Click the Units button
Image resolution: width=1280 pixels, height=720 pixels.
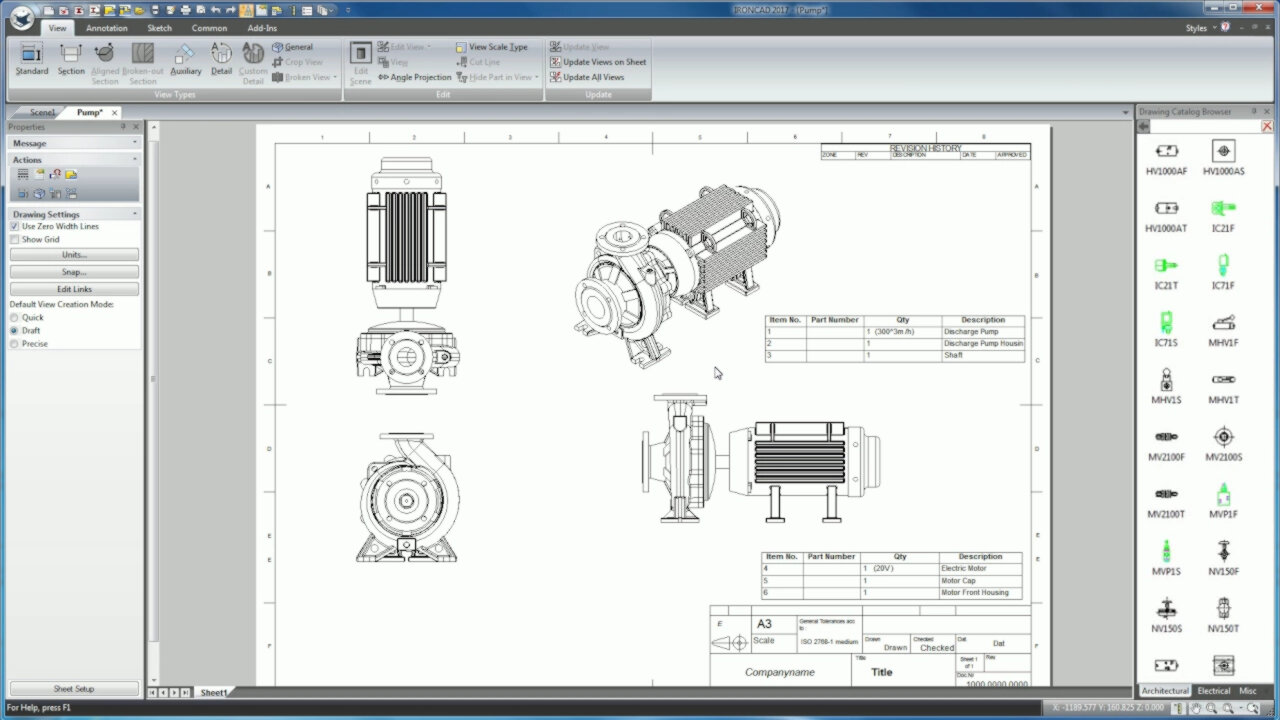[74, 254]
